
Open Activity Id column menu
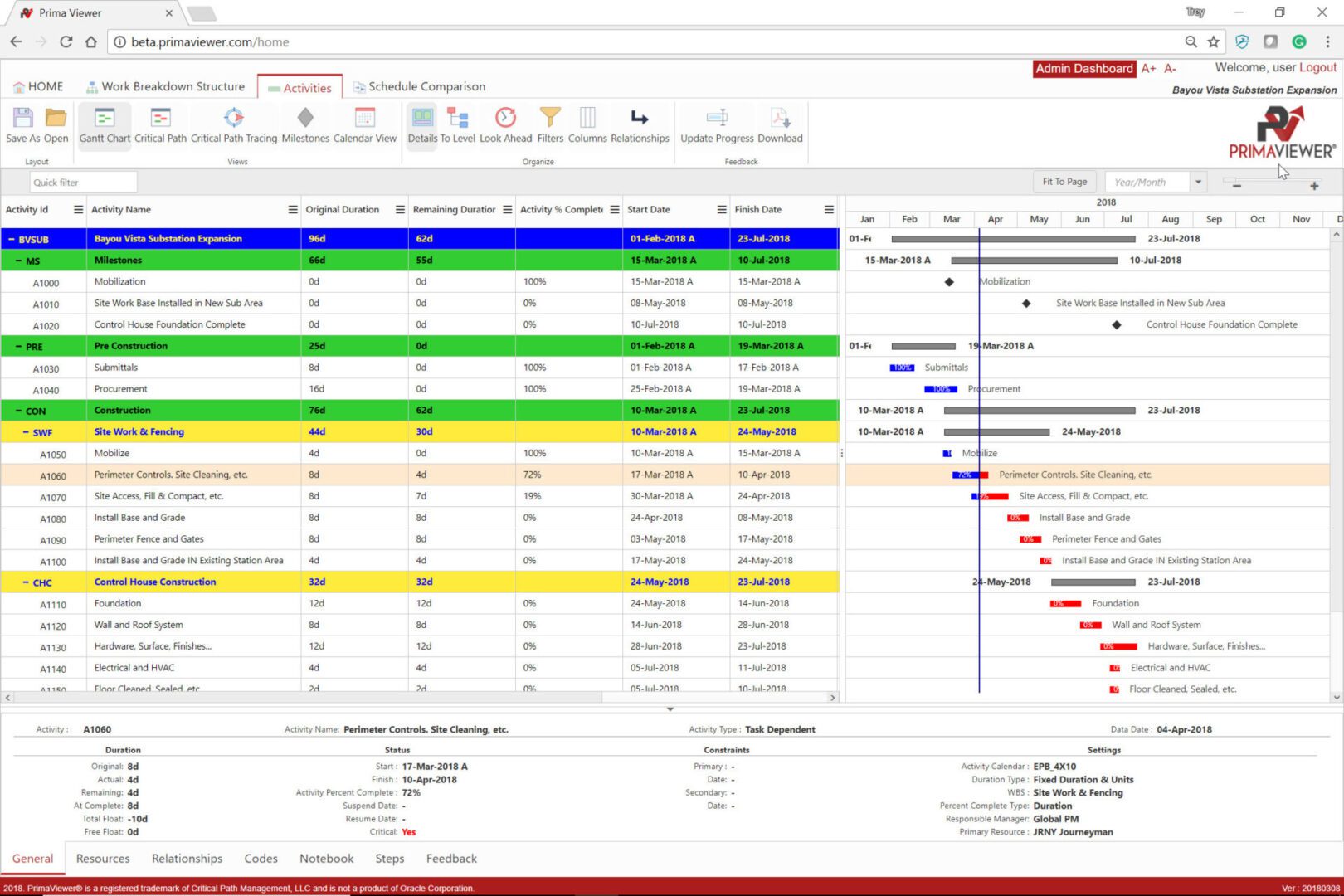click(79, 210)
